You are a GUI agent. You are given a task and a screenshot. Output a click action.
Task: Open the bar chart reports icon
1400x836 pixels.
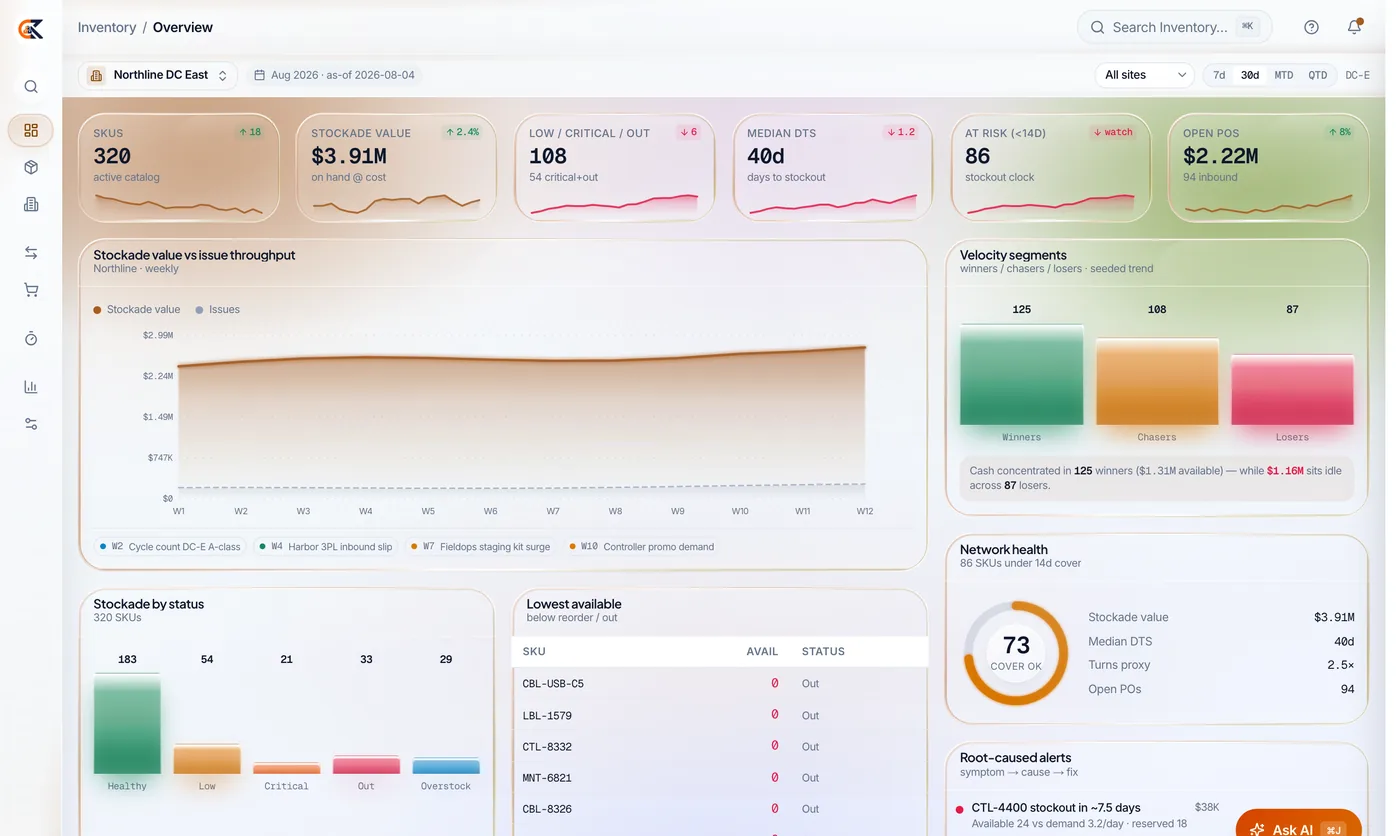[x=31, y=387]
